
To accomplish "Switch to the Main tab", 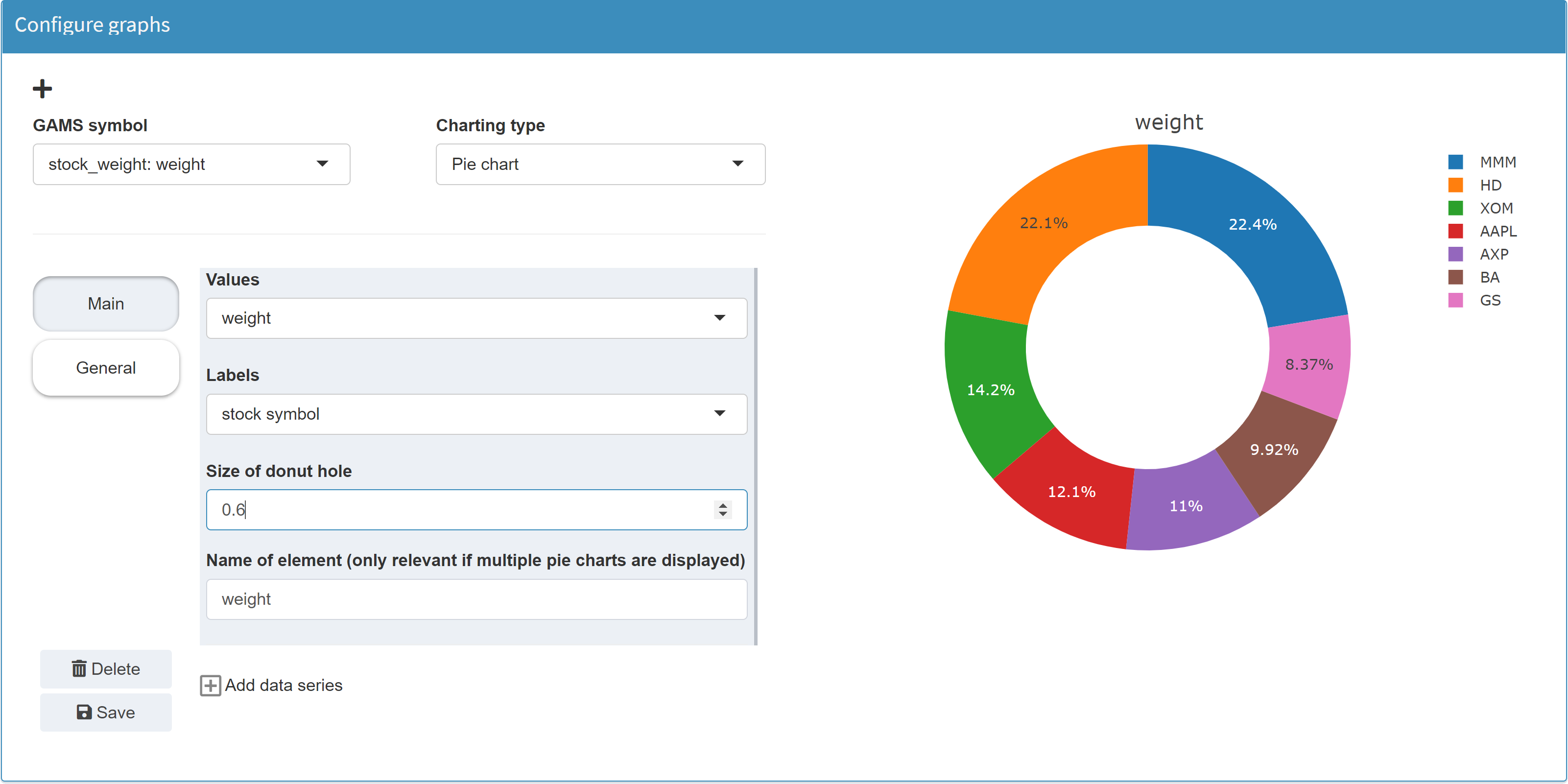I will pyautogui.click(x=105, y=303).
